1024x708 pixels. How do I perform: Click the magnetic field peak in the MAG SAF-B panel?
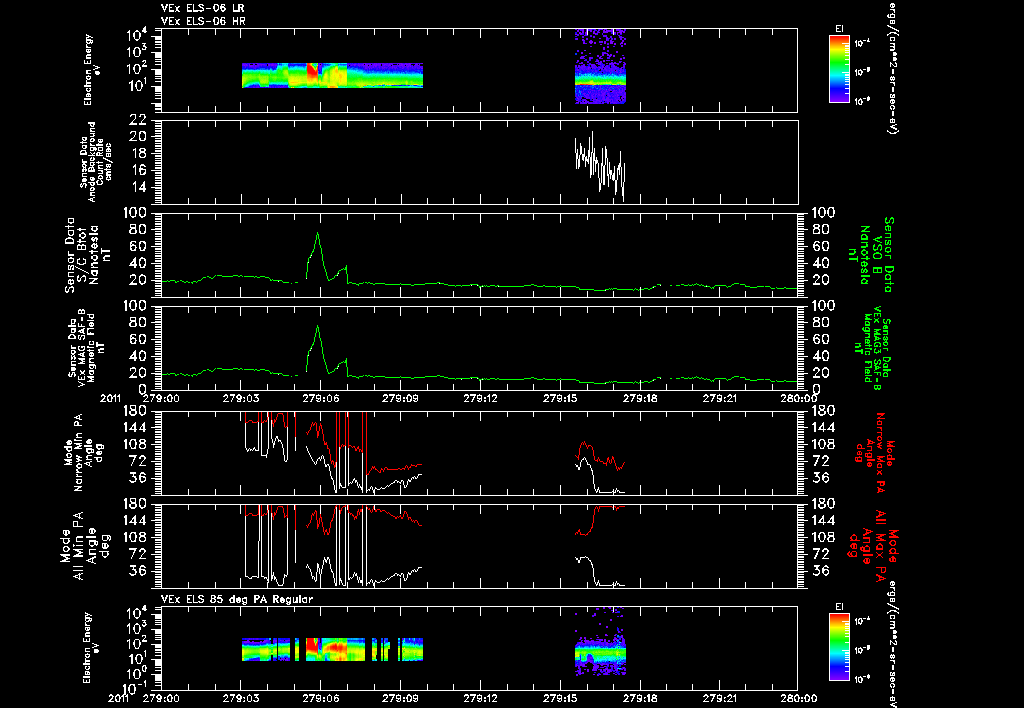[318, 327]
